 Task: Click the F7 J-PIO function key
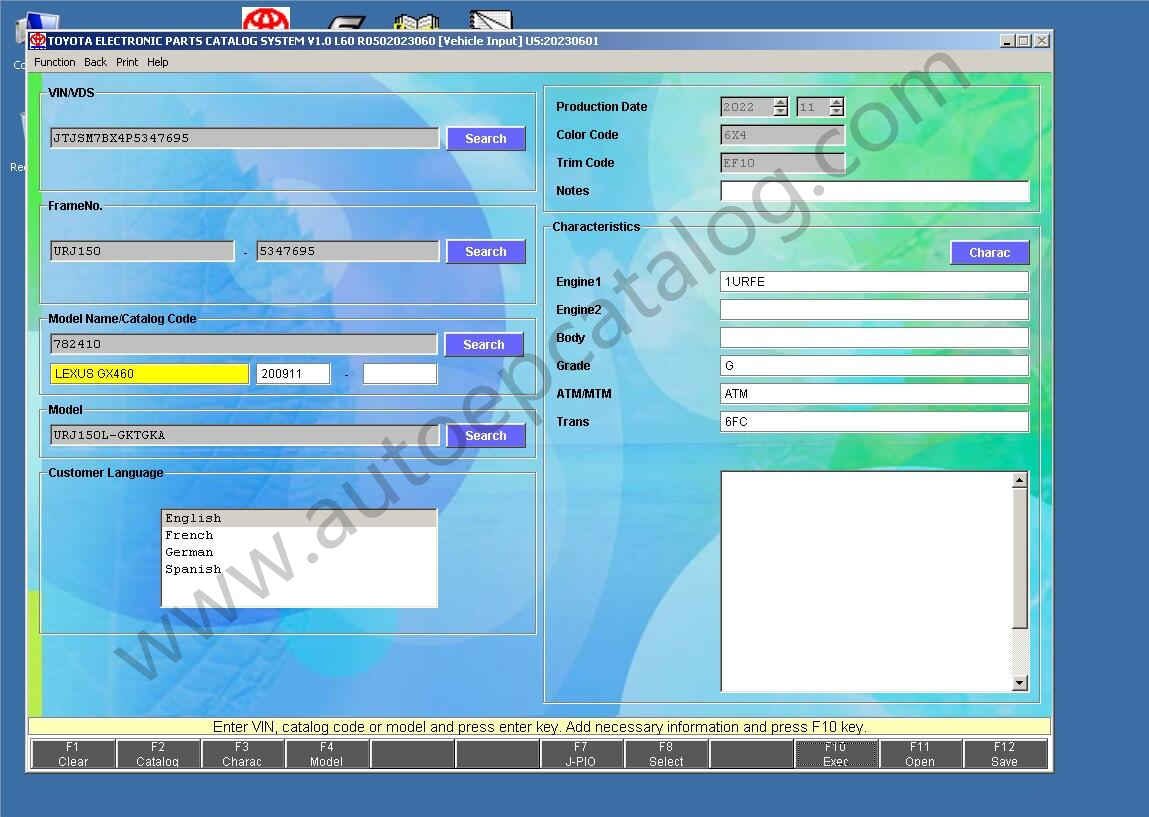tap(581, 754)
